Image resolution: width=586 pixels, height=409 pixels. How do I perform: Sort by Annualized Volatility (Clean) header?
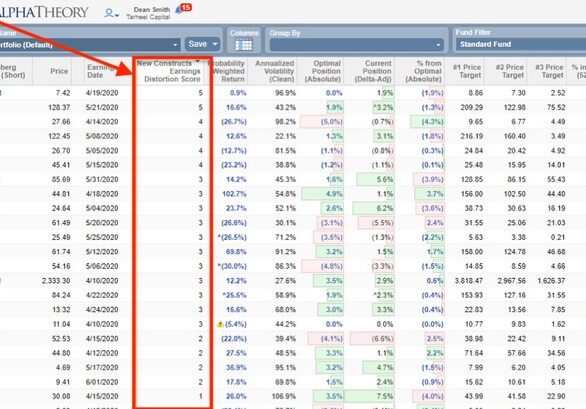pyautogui.click(x=275, y=71)
